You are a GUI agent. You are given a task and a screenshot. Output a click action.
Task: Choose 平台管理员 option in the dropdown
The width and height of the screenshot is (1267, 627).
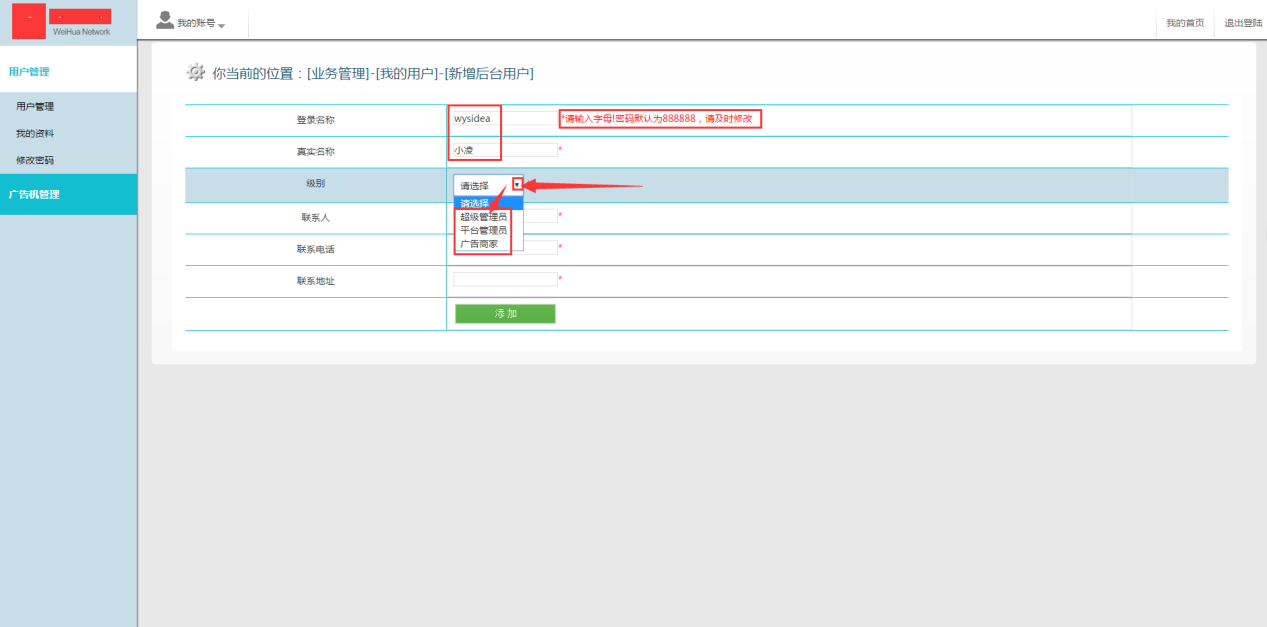tap(483, 230)
